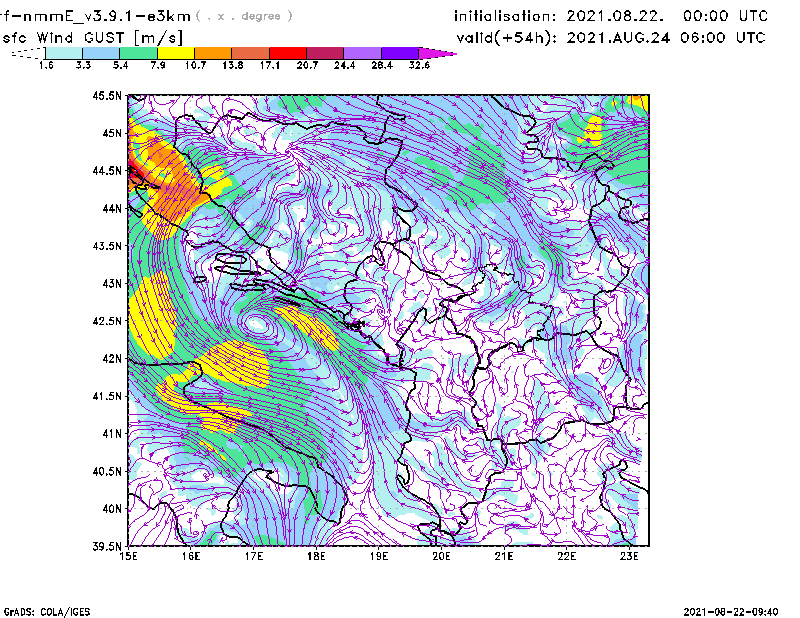Viewport: 800px width, 618px height.
Task: Click the 19E longitude axis label
Action: (x=380, y=557)
